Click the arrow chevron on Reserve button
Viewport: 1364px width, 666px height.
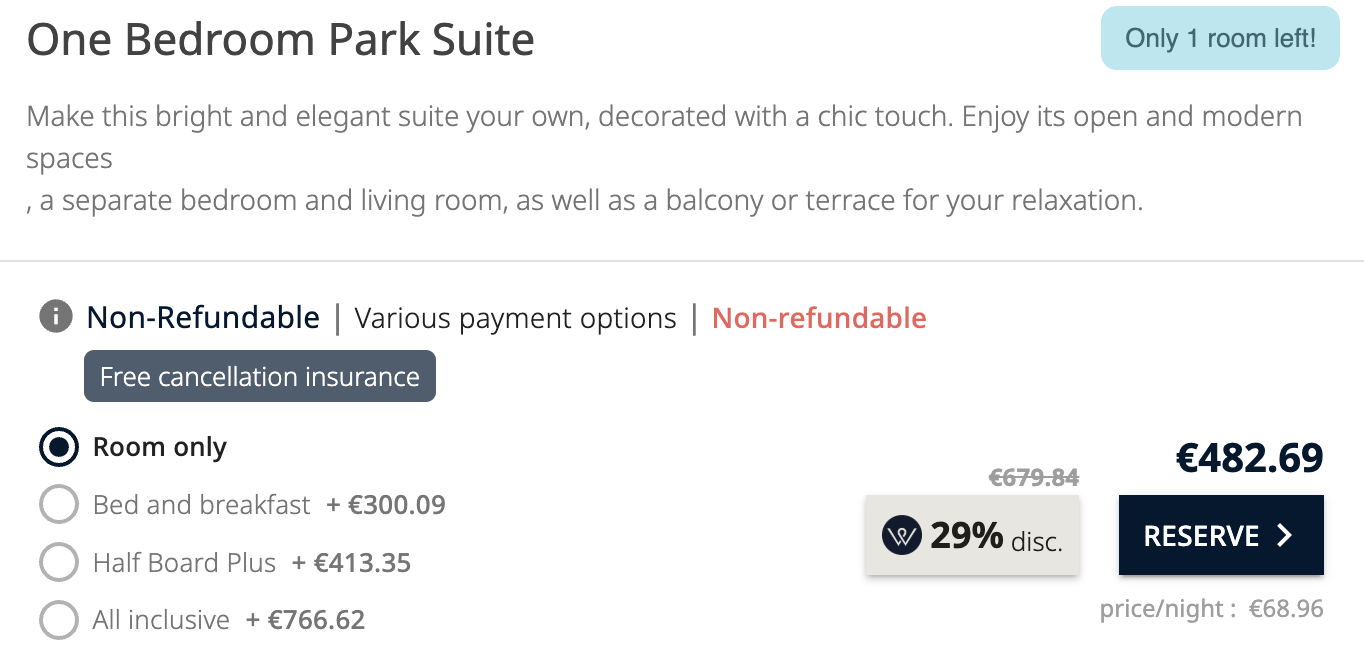1285,536
